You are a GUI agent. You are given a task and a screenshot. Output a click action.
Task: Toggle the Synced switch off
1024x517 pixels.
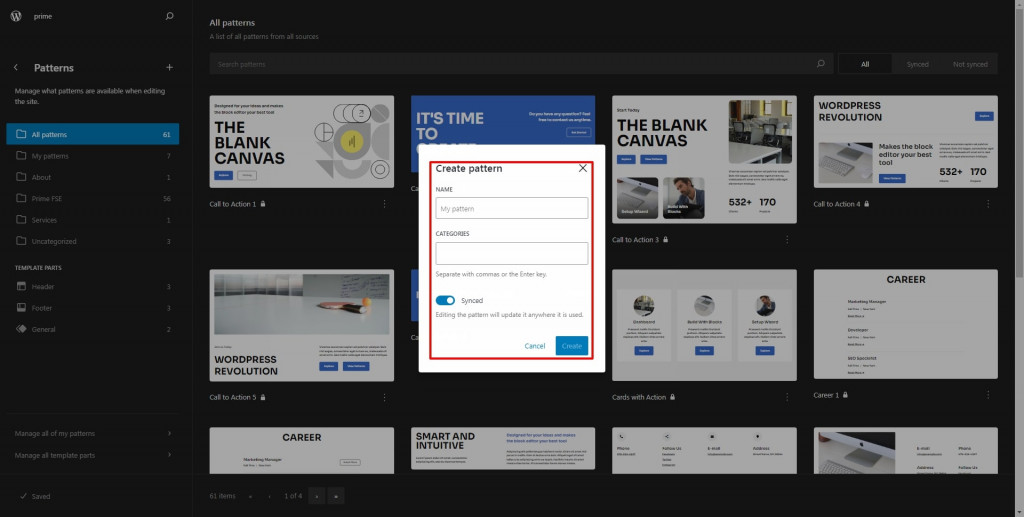[x=445, y=300]
